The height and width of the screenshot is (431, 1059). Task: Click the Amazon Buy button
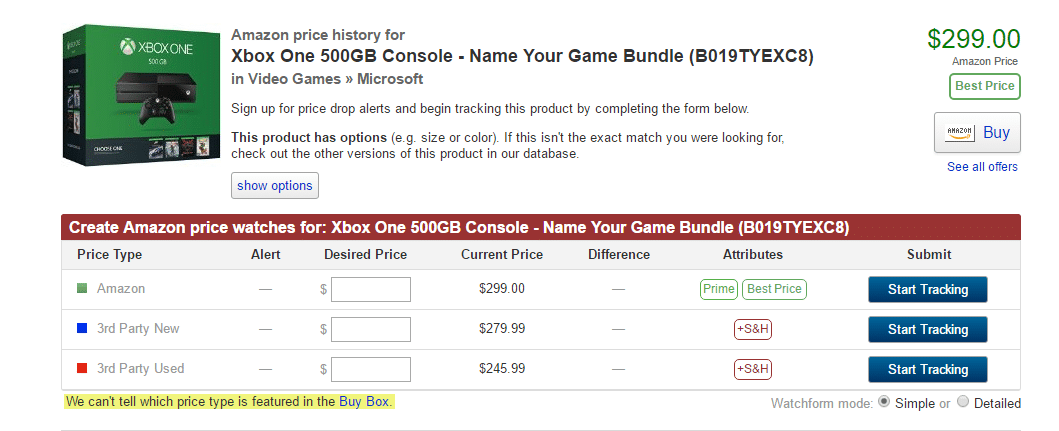tap(976, 132)
